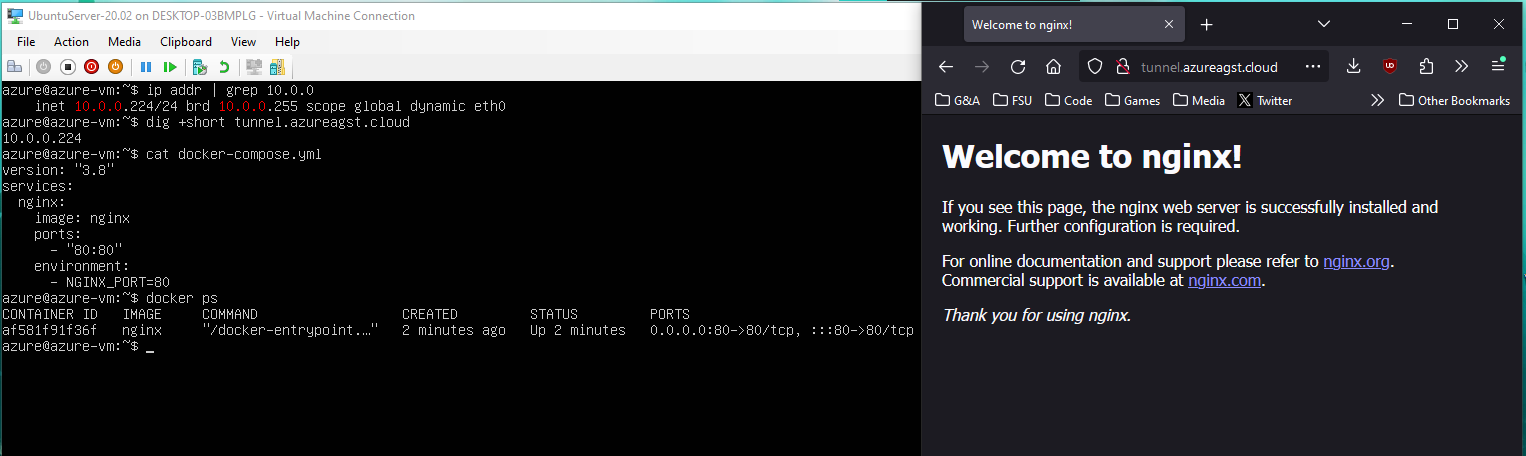Image resolution: width=1526 pixels, height=456 pixels.
Task: Click the greyed-out Start power icon in VM toolbar
Action: point(44,67)
